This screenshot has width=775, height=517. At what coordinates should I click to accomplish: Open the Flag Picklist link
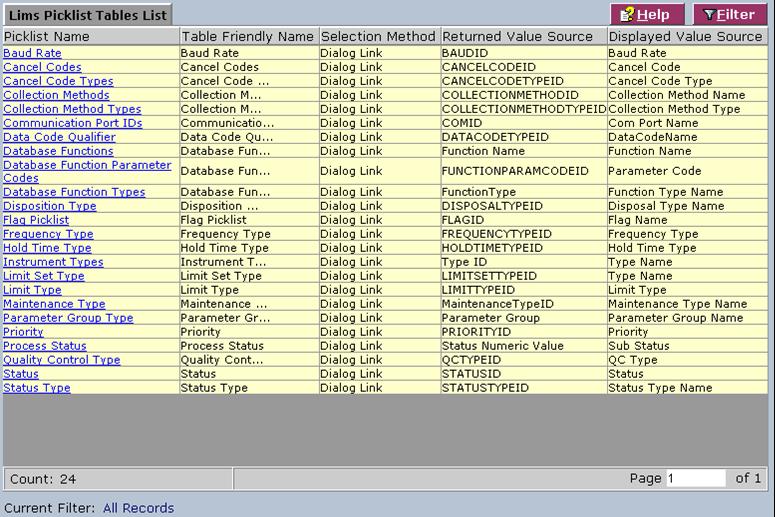coord(36,220)
